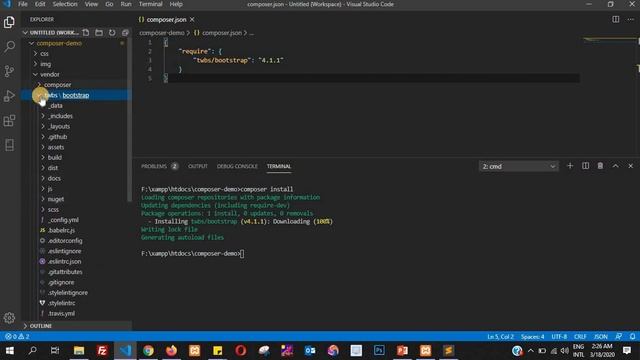Open the File menu

click(23, 4)
